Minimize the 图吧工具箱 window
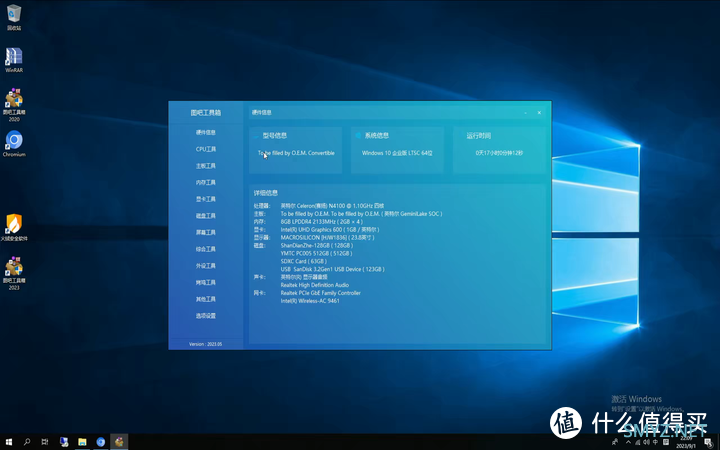The height and width of the screenshot is (450, 720). [526, 112]
